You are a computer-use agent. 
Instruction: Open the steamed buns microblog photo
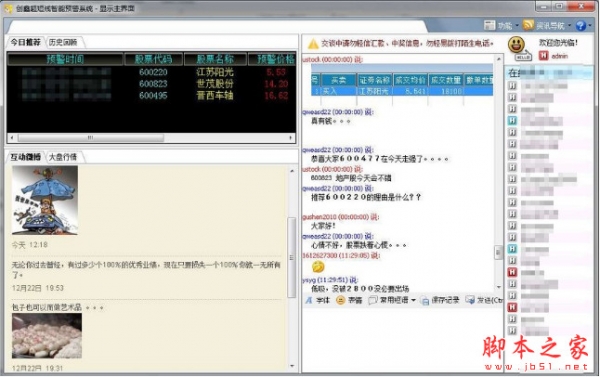pyautogui.click(x=47, y=336)
